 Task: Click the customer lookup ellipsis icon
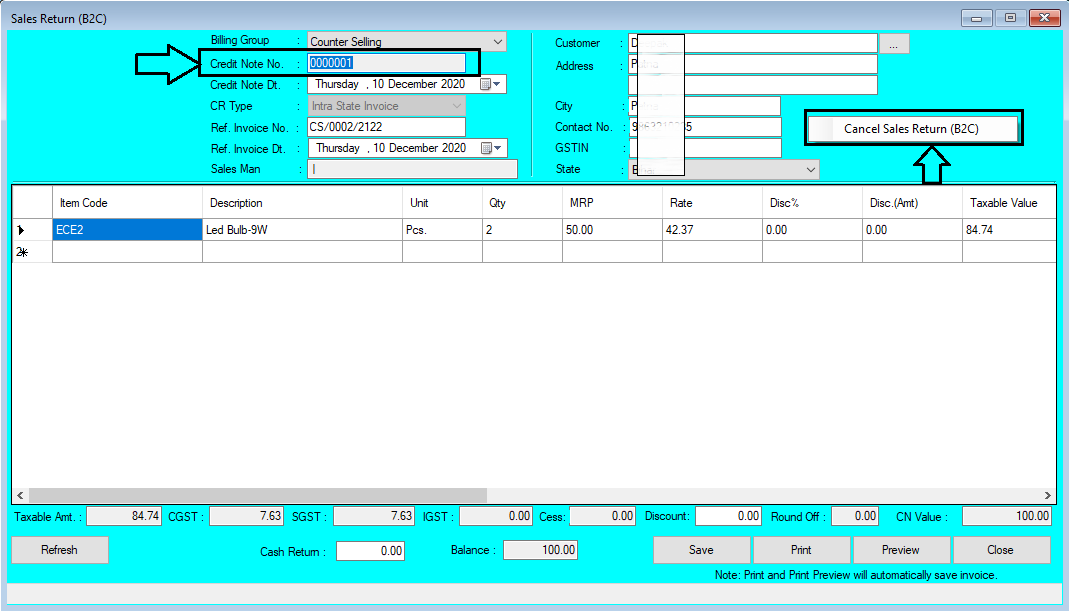[893, 42]
